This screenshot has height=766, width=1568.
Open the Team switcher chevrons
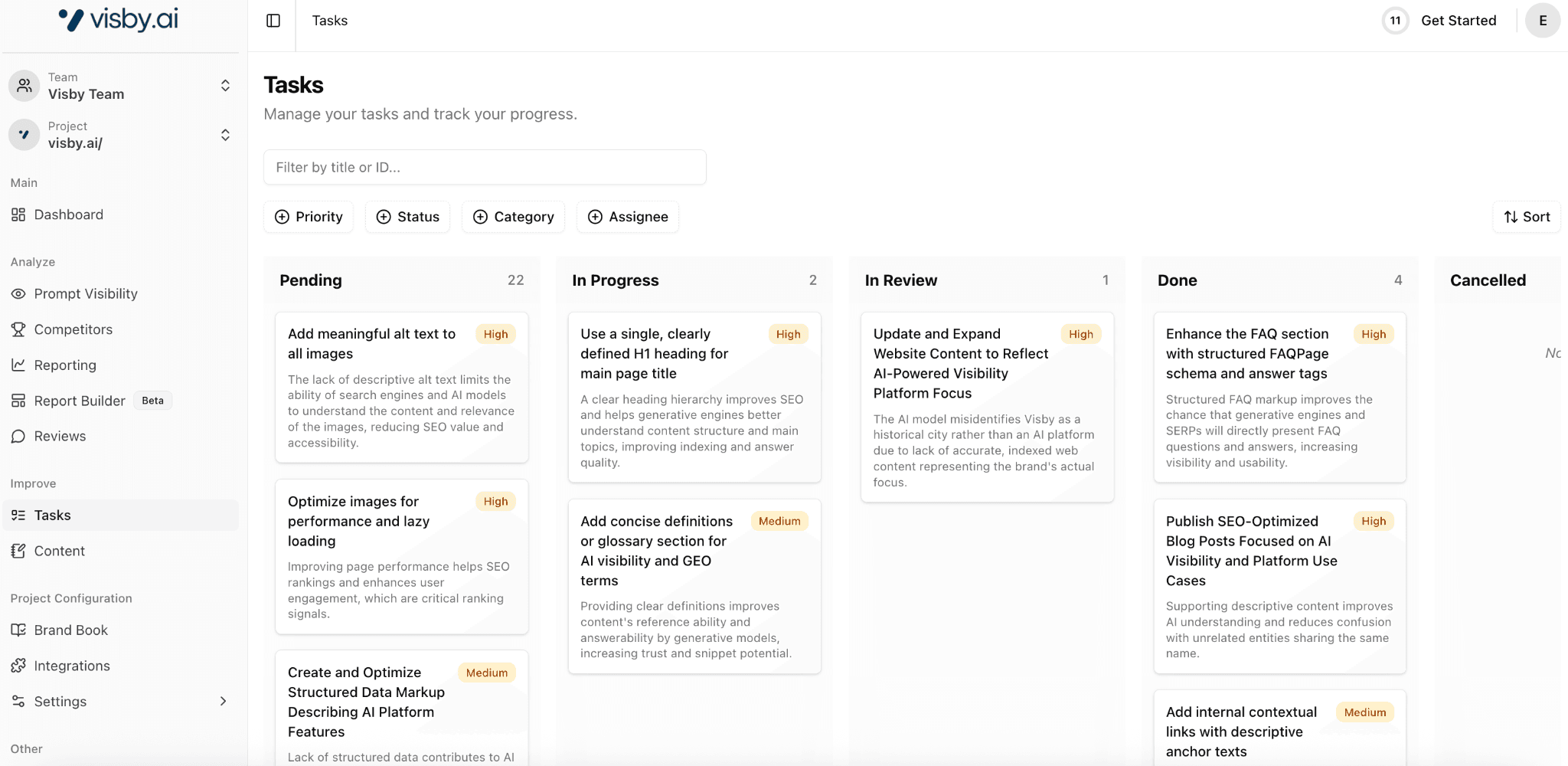point(225,85)
